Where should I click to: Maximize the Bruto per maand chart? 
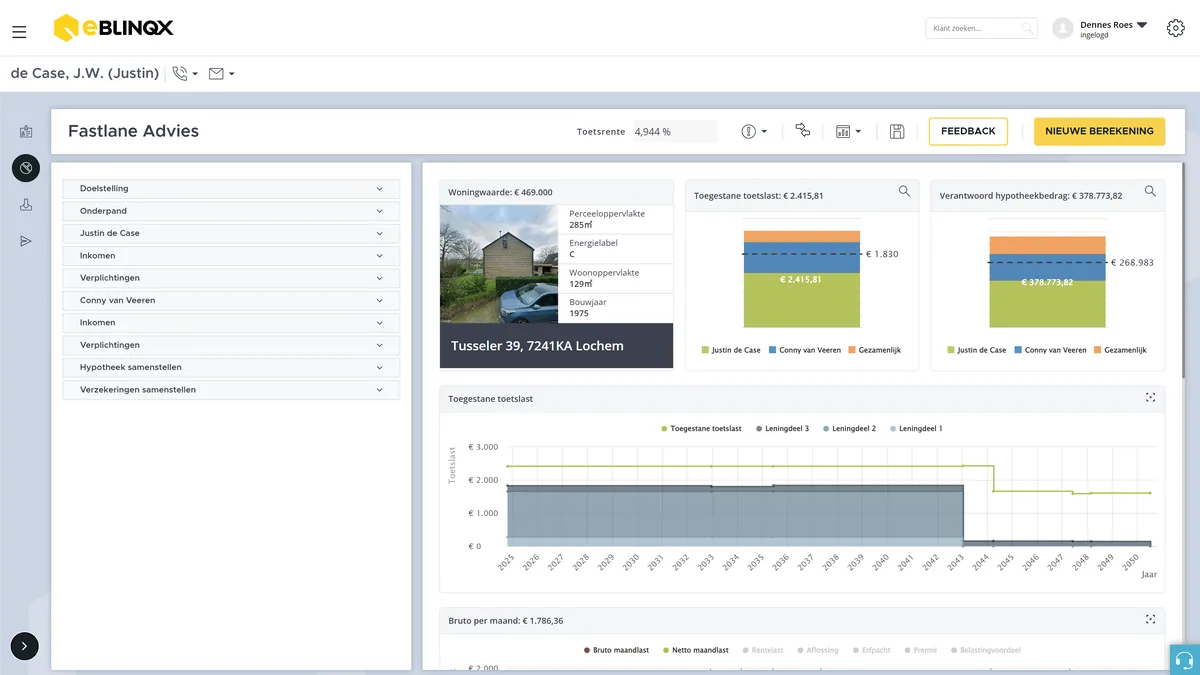1150,620
